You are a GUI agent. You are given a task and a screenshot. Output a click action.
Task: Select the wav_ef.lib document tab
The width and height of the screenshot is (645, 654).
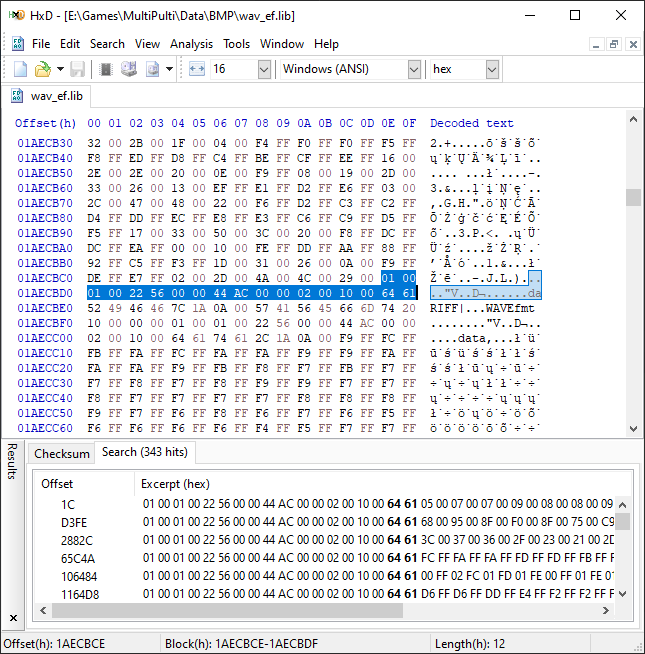46,96
